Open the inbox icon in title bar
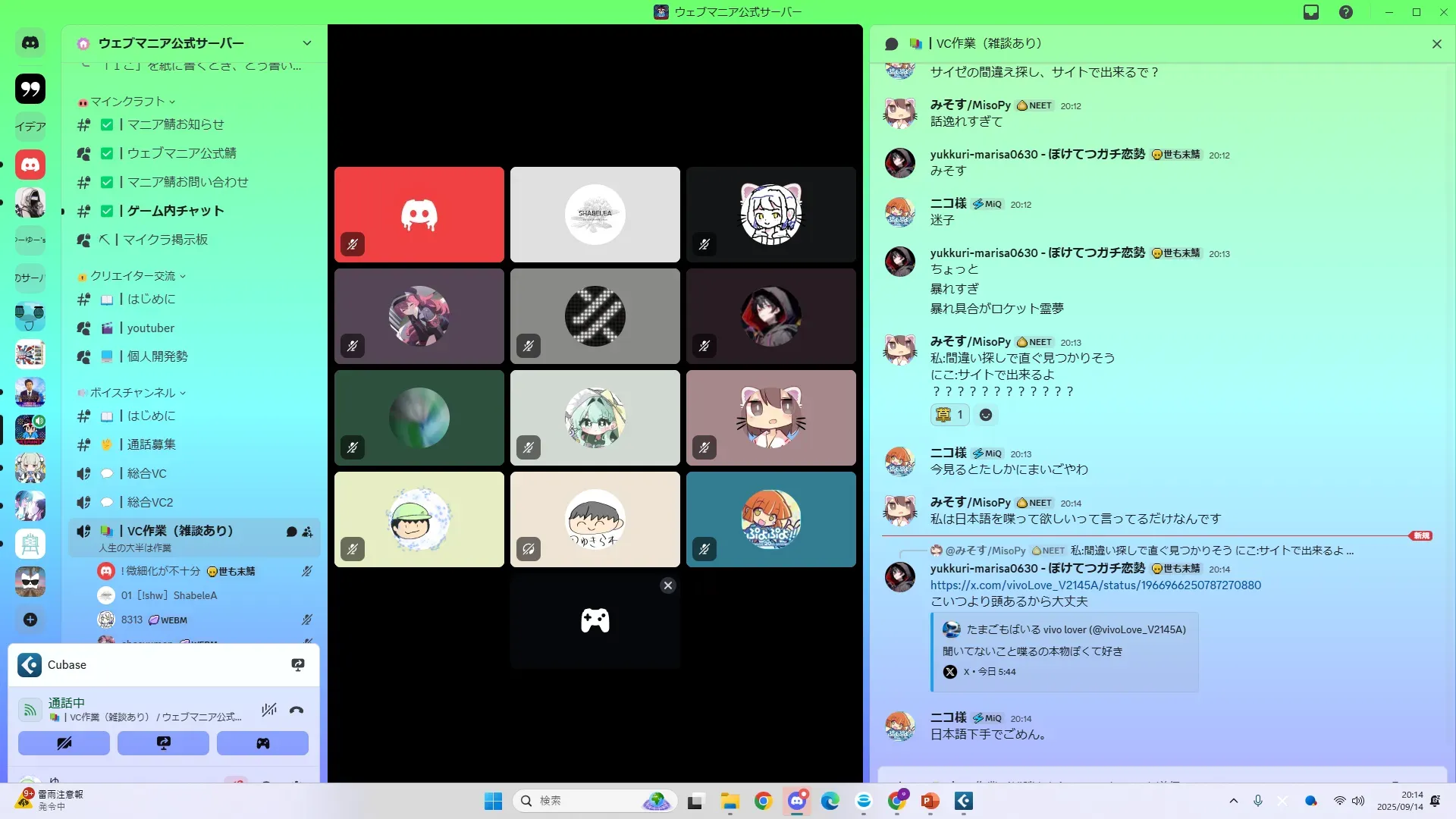Screen dimensions: 1456x819 1311,12
